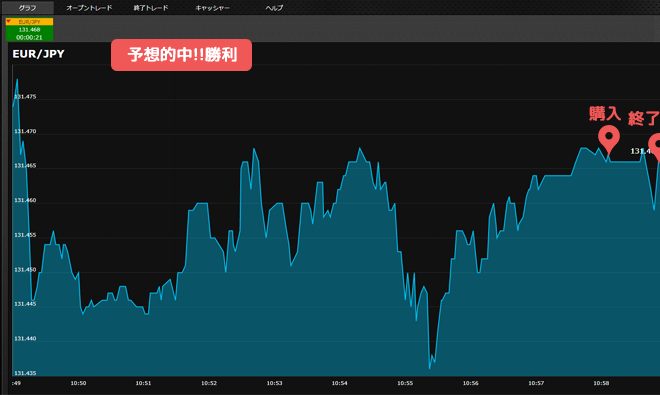Click the 131.455 price axis label
The height and width of the screenshot is (395, 660).
point(25,235)
